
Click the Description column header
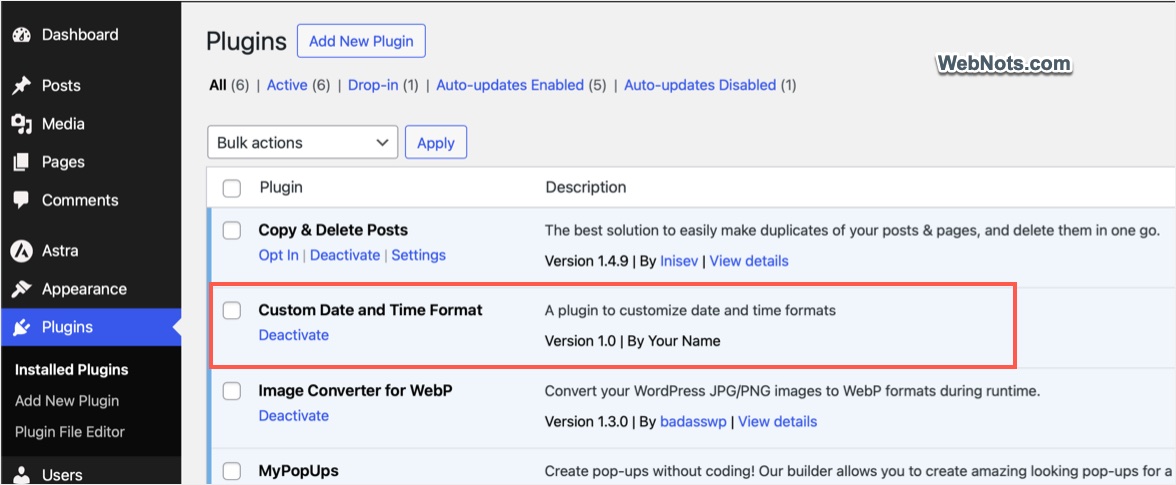tap(586, 187)
